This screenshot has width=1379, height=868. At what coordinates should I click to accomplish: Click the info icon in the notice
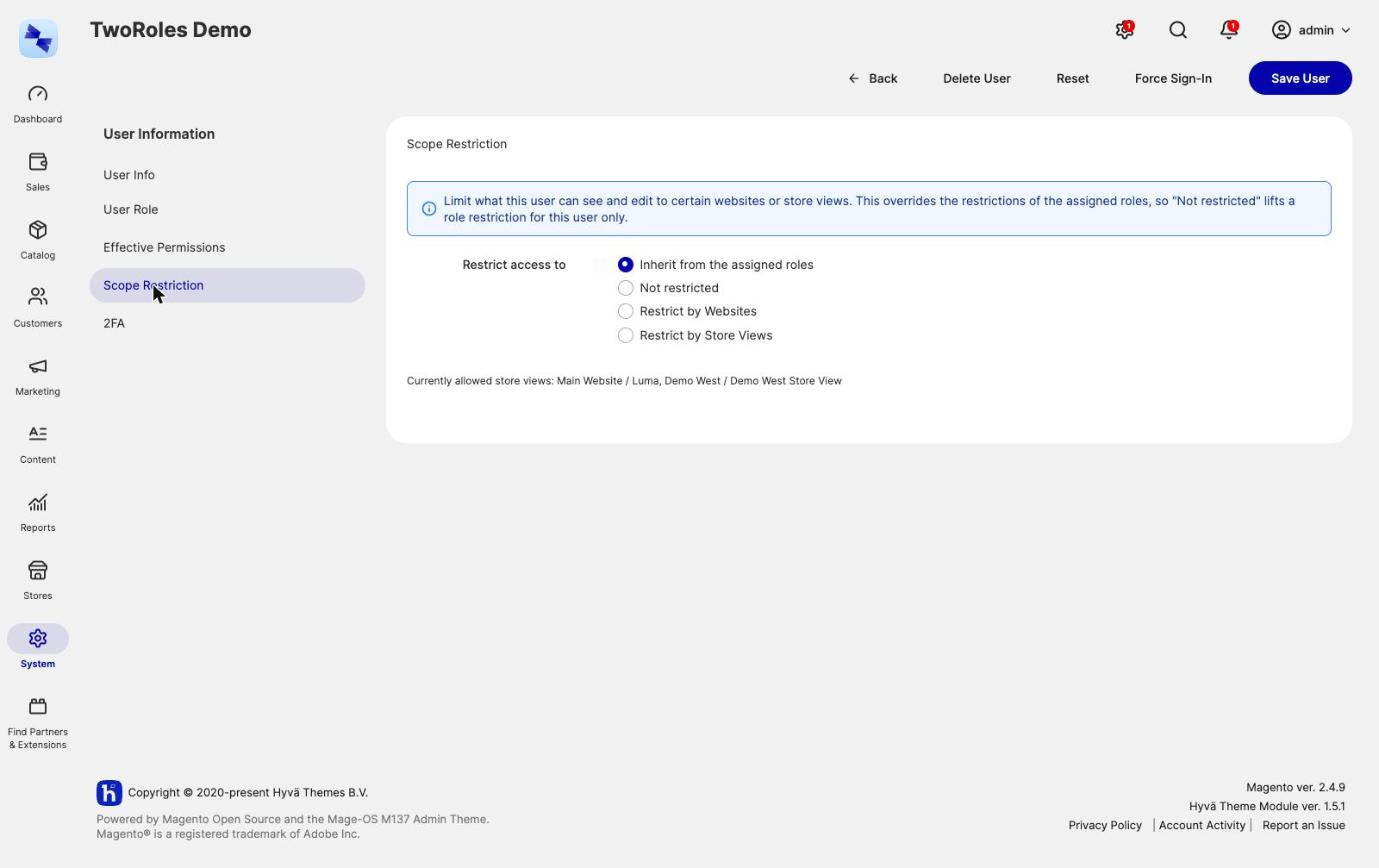pos(429,209)
